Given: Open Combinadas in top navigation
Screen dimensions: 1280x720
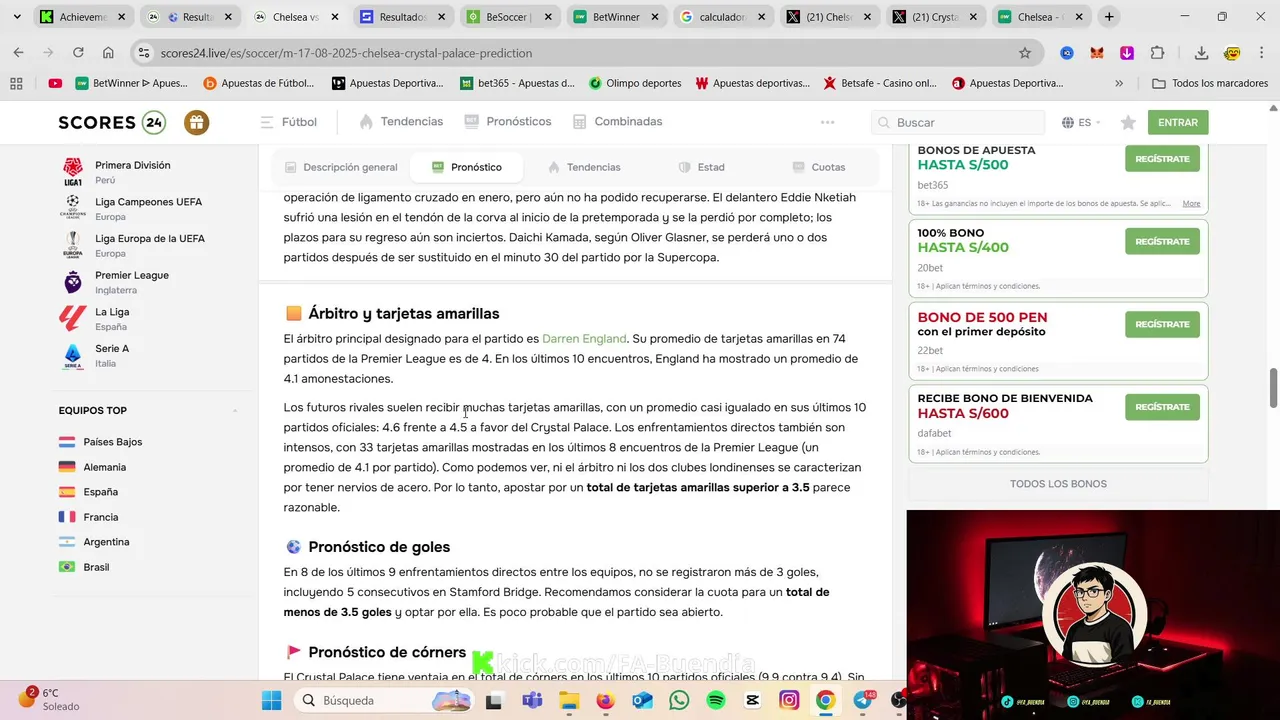Looking at the screenshot, I should (x=617, y=121).
